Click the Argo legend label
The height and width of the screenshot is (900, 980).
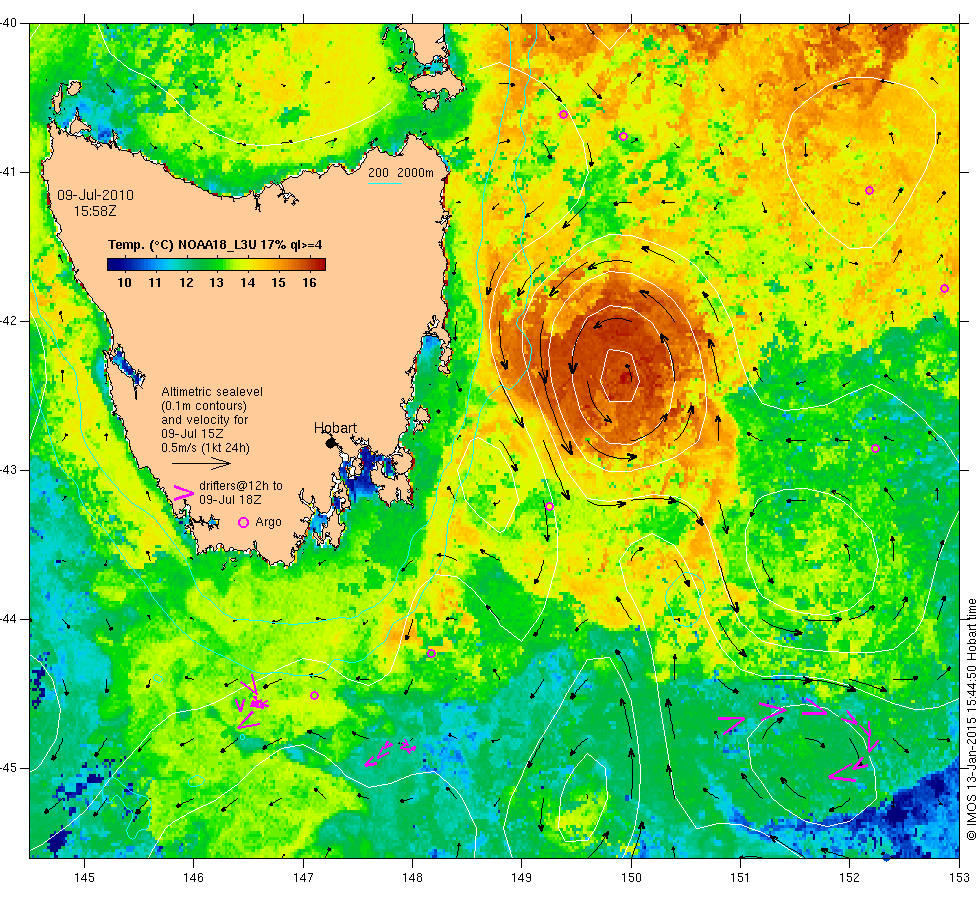[268, 522]
